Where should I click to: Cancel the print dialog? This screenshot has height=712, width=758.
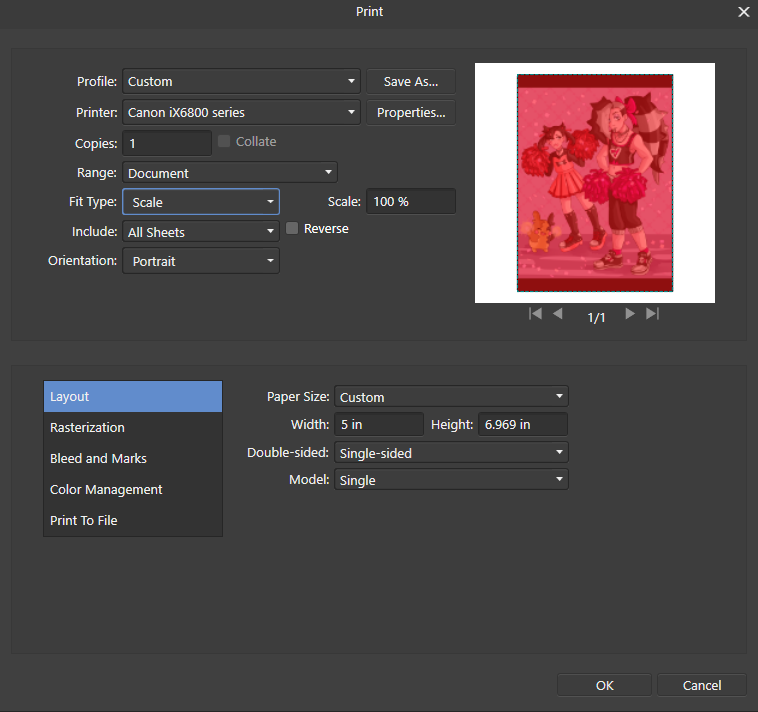coord(701,685)
